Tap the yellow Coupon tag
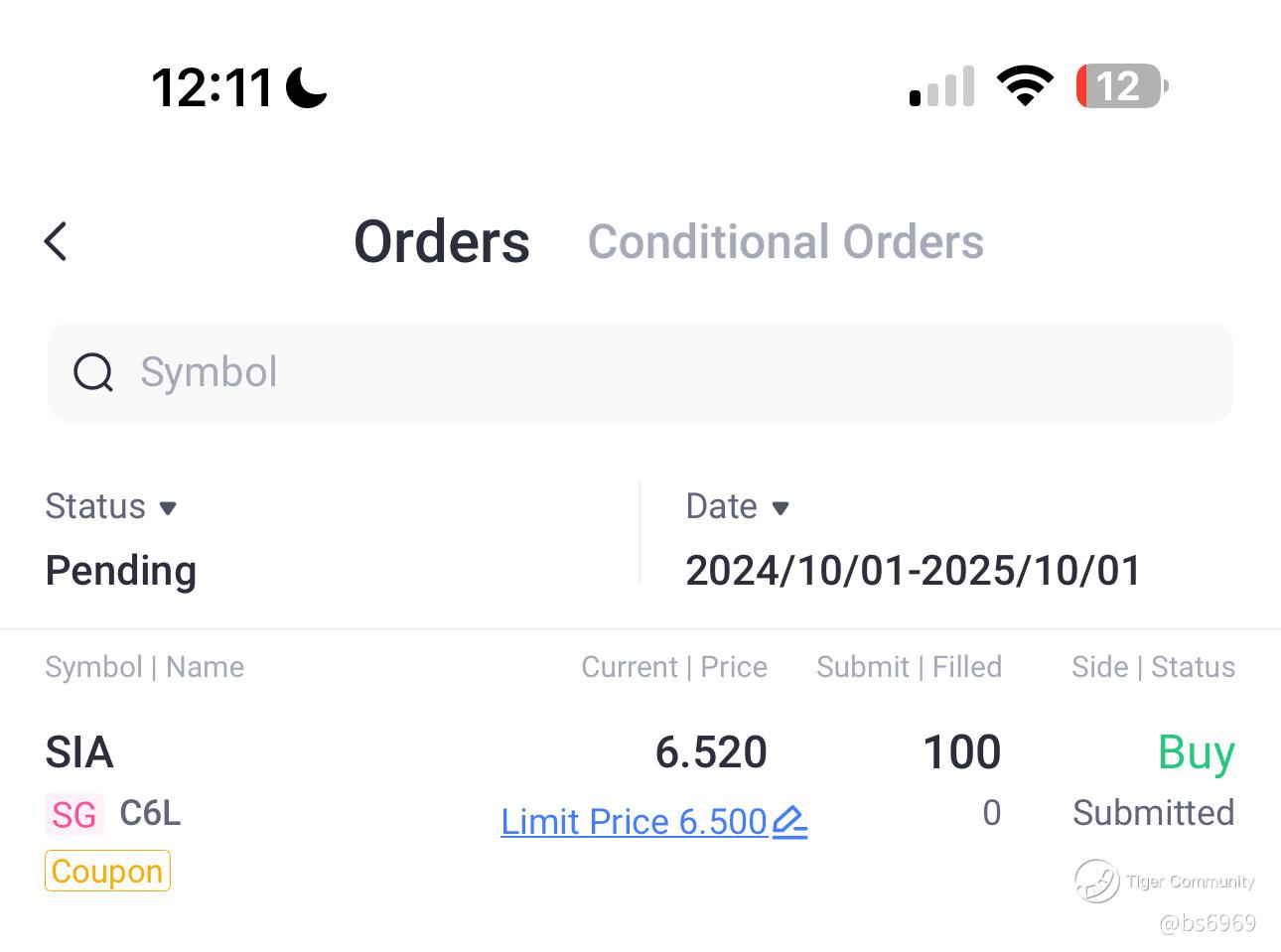Image resolution: width=1281 pixels, height=952 pixels. (x=107, y=871)
